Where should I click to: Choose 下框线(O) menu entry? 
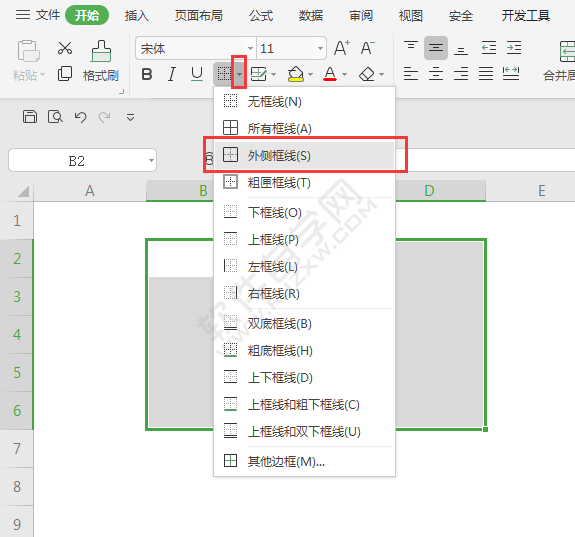click(x=304, y=212)
